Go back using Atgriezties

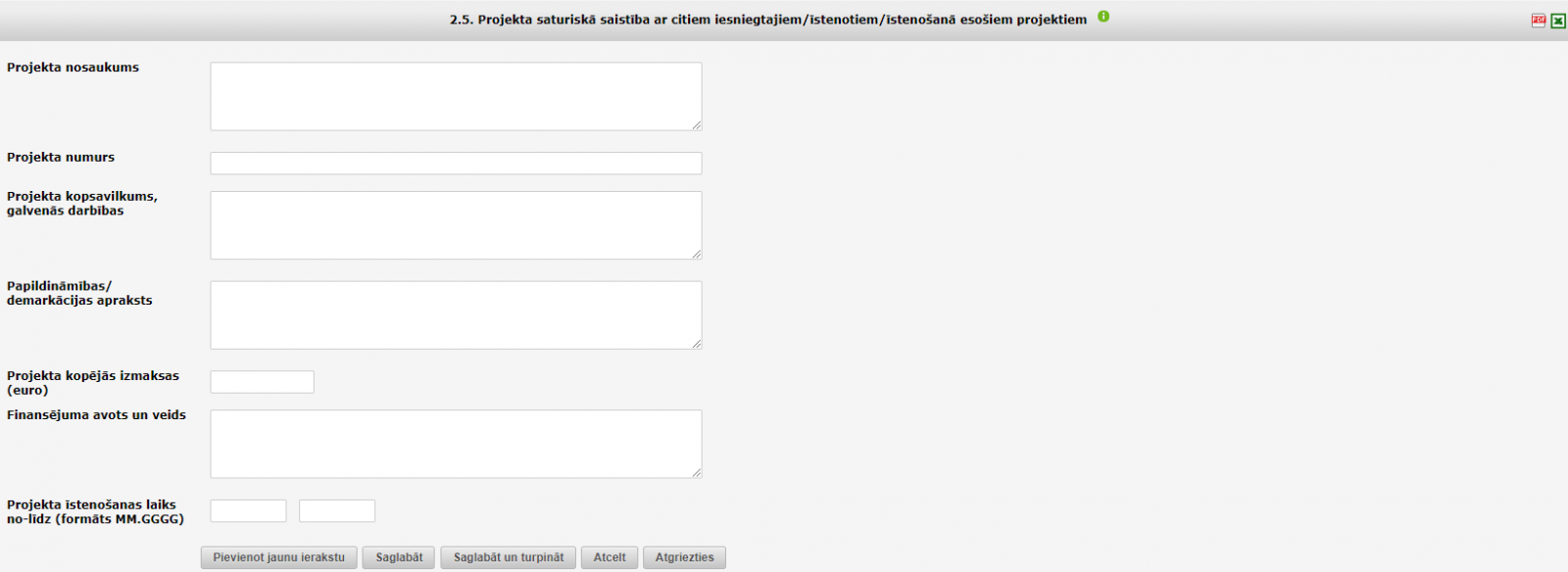(684, 557)
